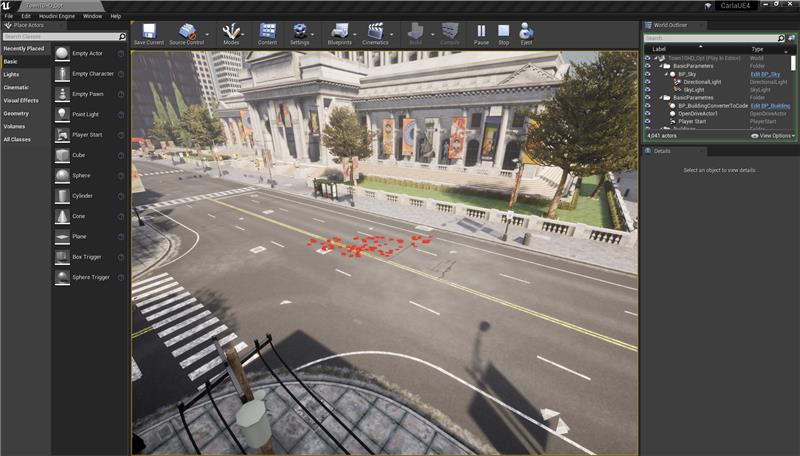800x456 pixels.
Task: Stop the play session
Action: [503, 31]
